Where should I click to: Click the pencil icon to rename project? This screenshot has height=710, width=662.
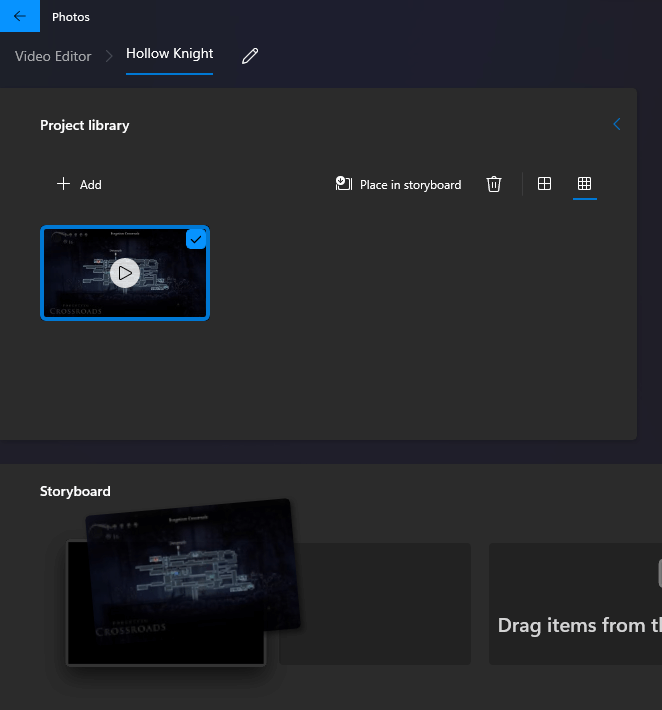point(250,56)
